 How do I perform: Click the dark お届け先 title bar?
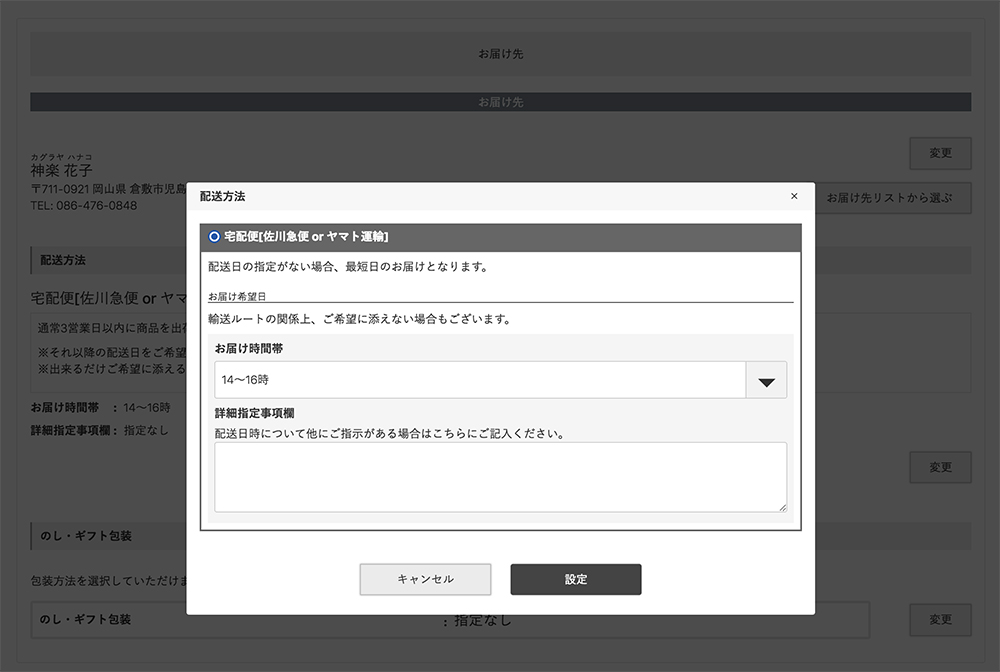(x=500, y=102)
